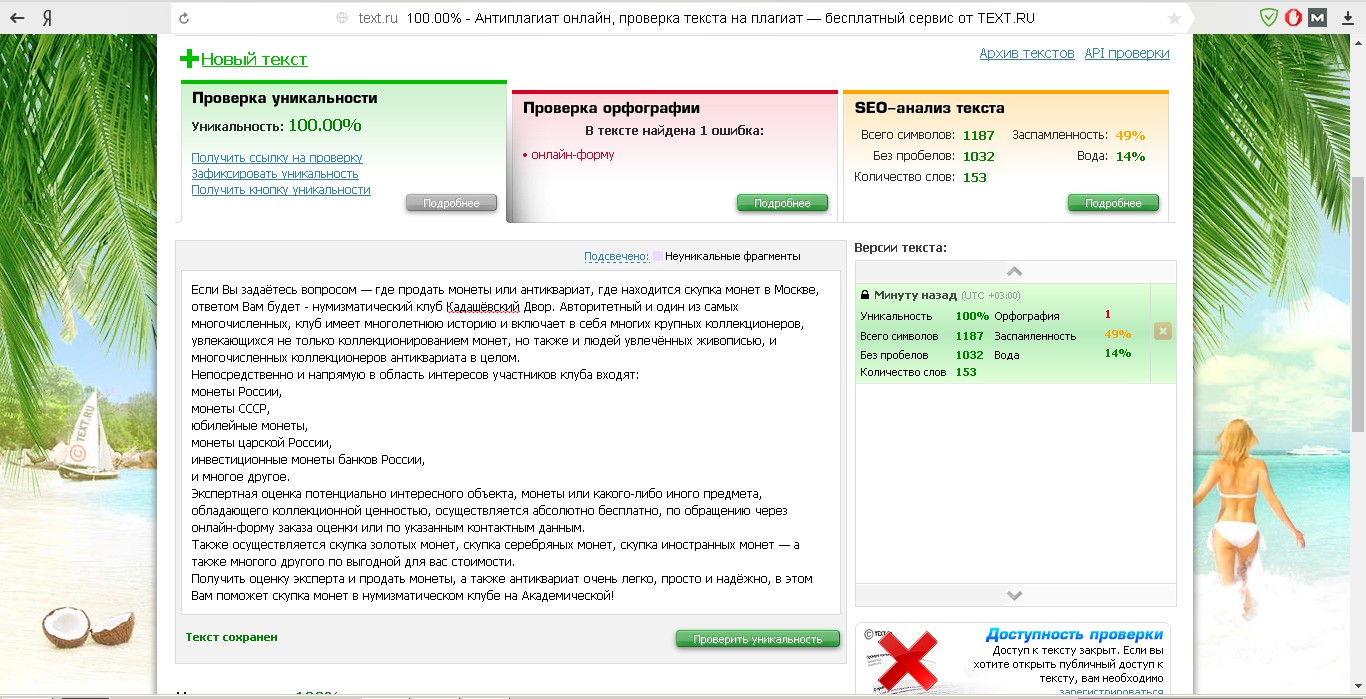The width and height of the screenshot is (1366, 699).
Task: Click the lock icon on saved version
Action: pos(864,295)
